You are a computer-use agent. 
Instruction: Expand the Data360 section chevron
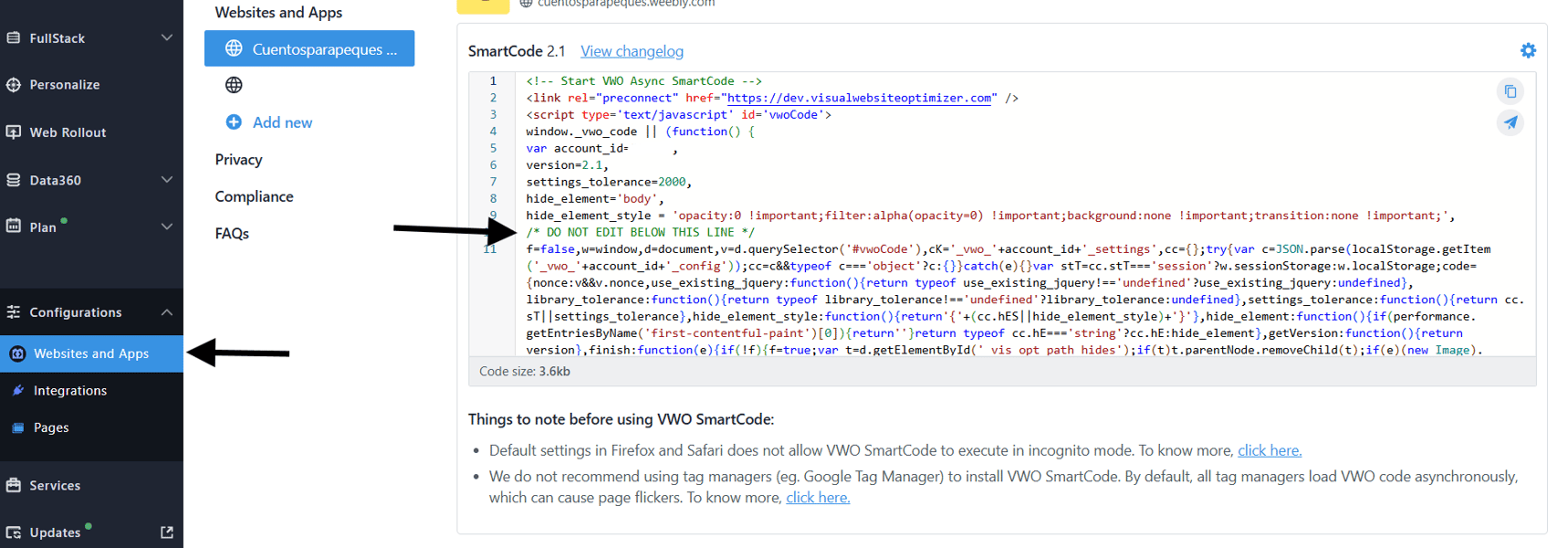point(166,180)
